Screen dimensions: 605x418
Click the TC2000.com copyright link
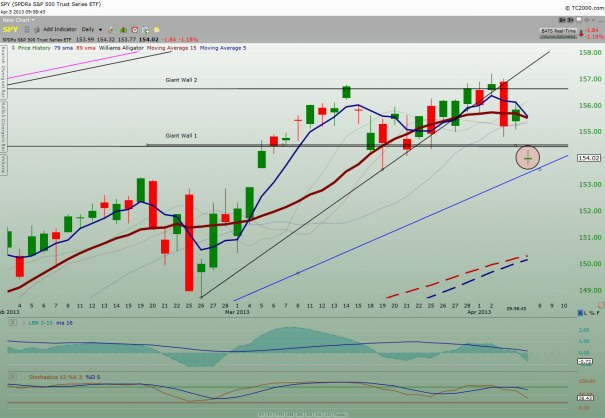584,8
